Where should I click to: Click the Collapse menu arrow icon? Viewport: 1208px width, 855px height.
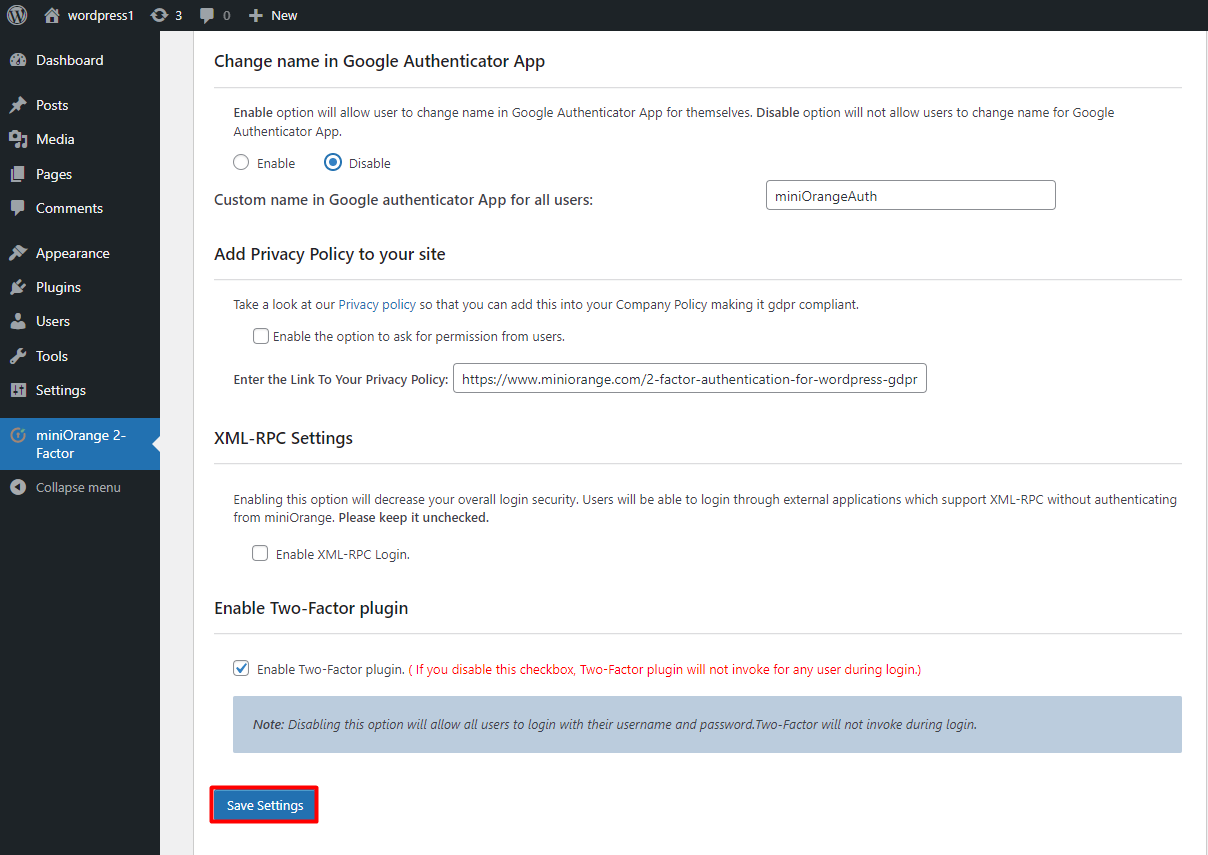18,487
